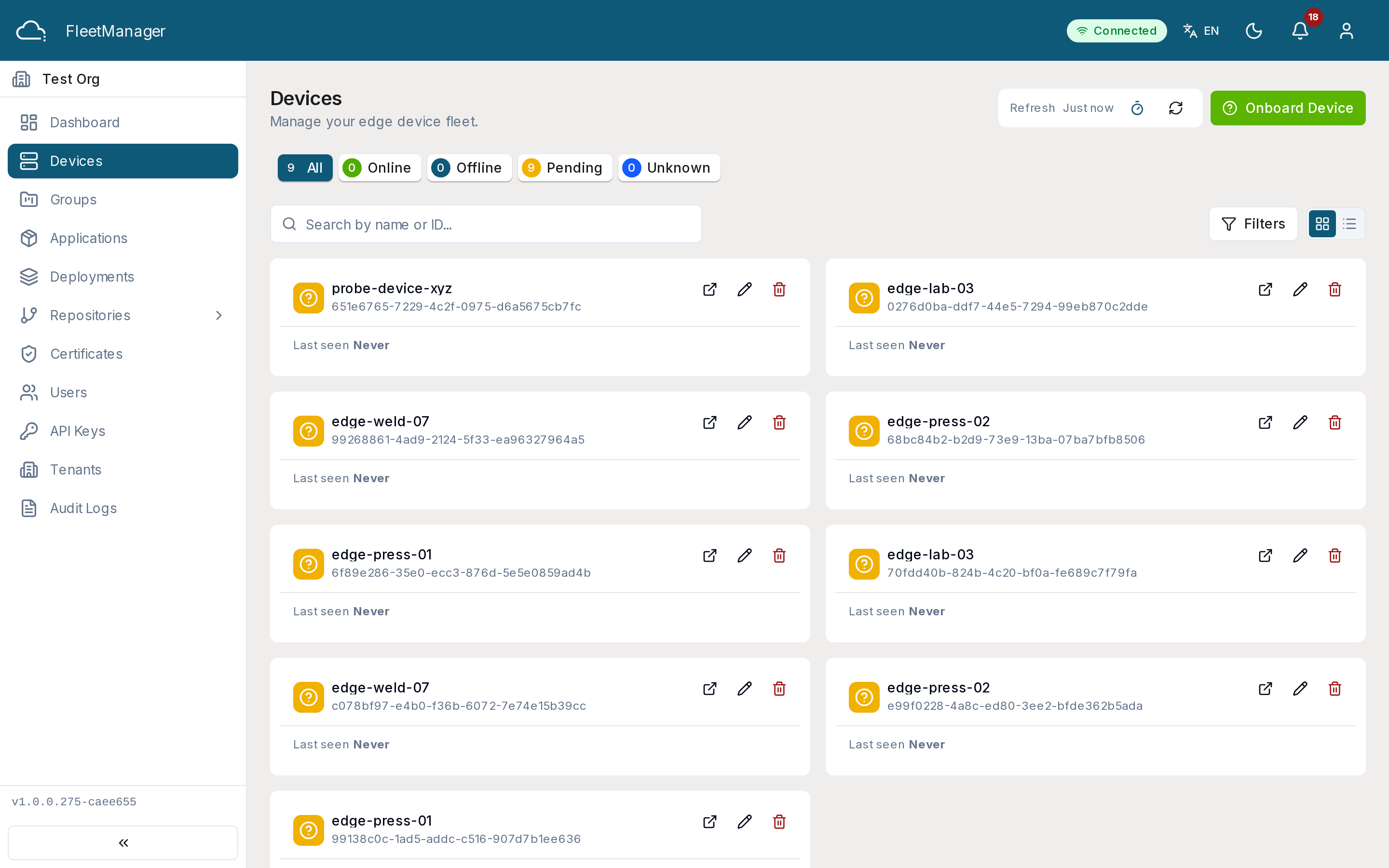
Task: Edit edge-lab-03 with ID 0276d0ba
Action: 1300,289
